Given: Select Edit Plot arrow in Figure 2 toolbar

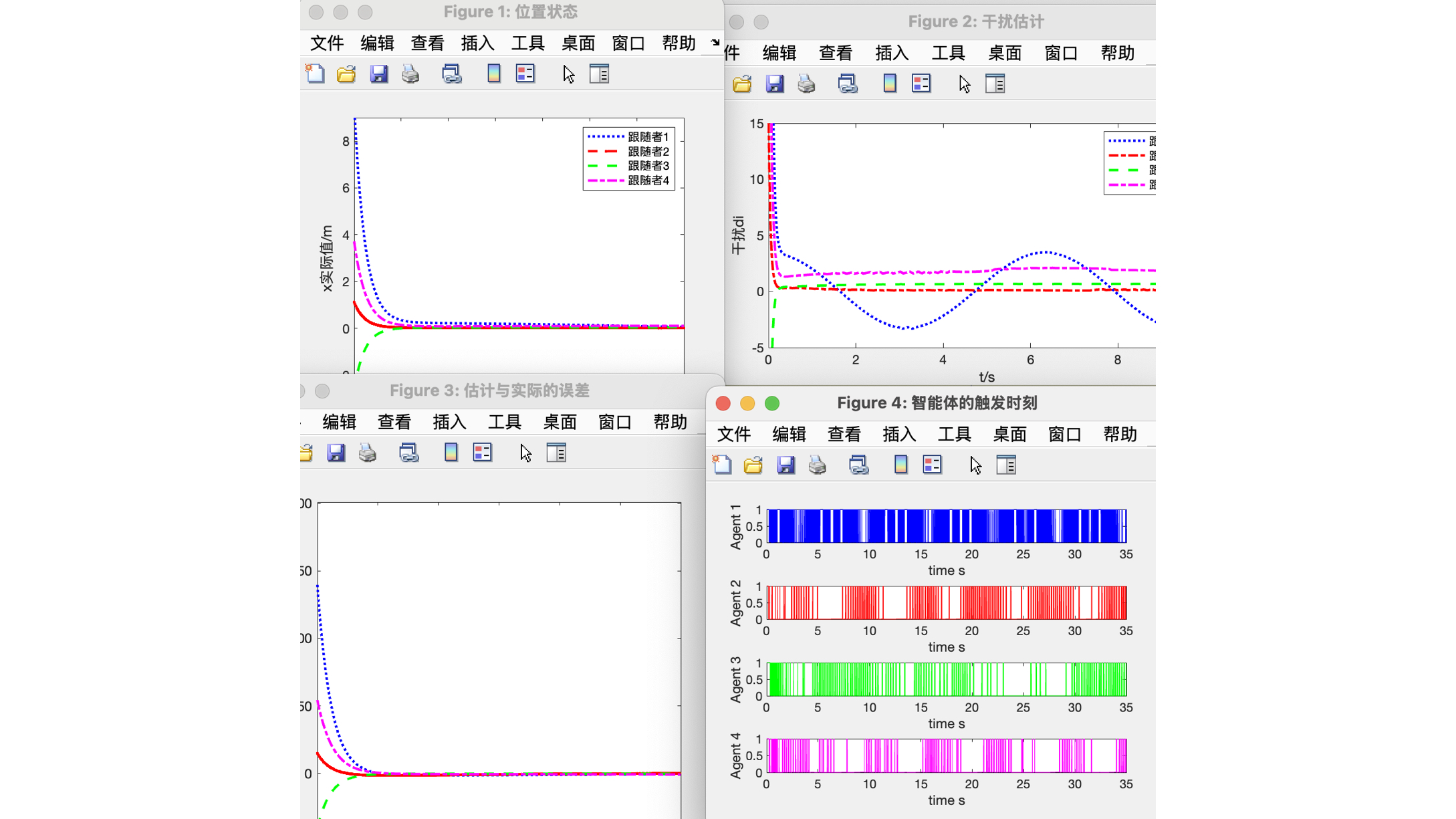Looking at the screenshot, I should [964, 84].
